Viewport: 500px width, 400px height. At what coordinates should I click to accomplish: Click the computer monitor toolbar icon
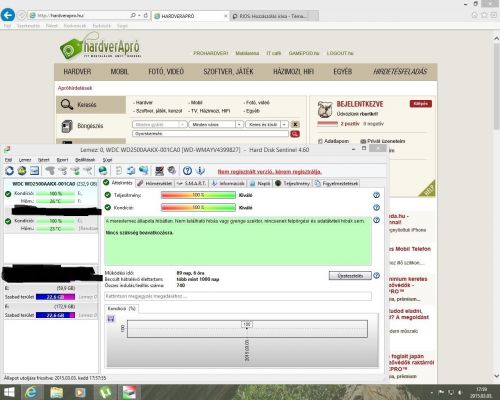(x=159, y=171)
